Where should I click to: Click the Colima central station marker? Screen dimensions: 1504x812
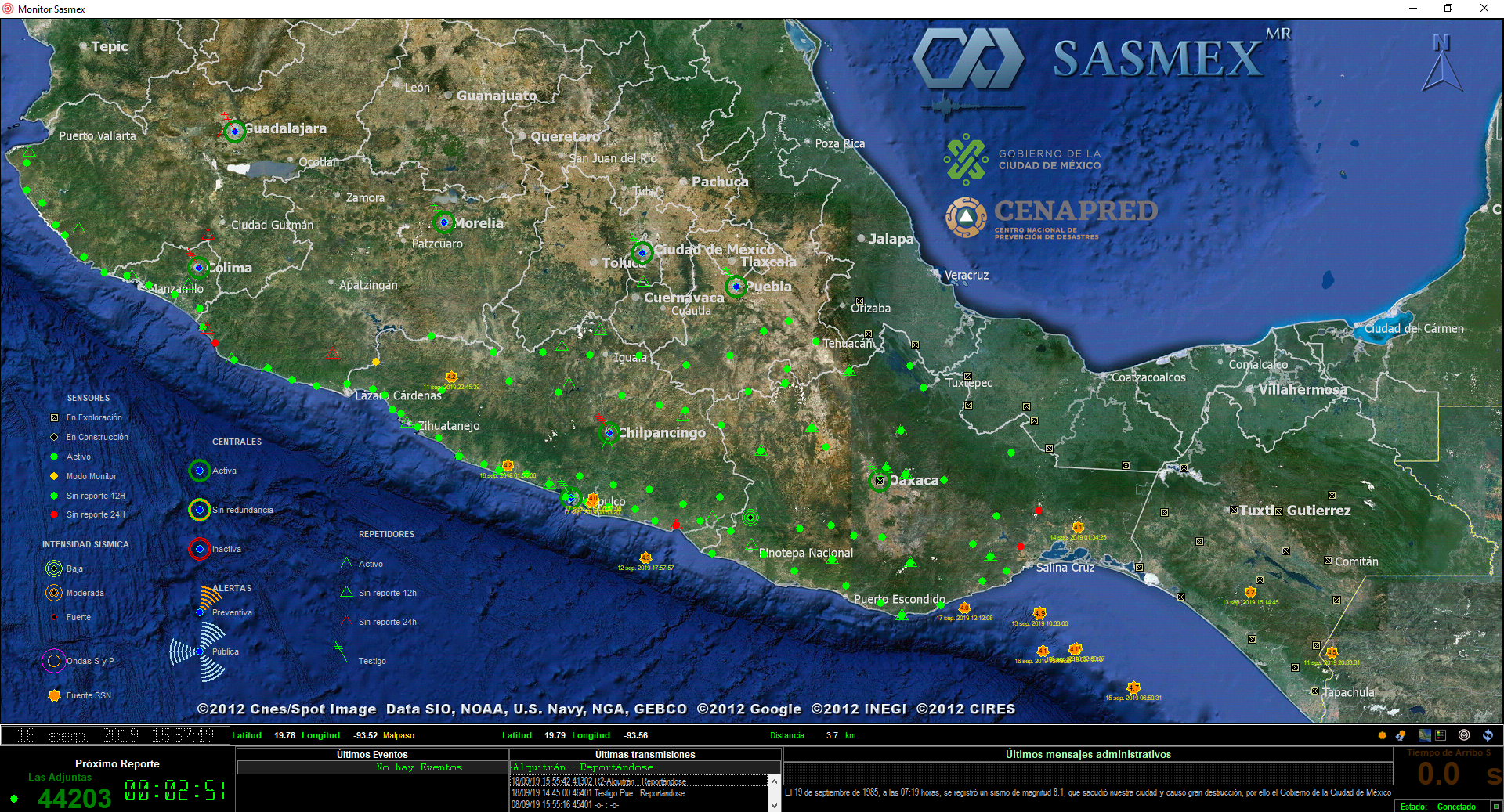[199, 268]
